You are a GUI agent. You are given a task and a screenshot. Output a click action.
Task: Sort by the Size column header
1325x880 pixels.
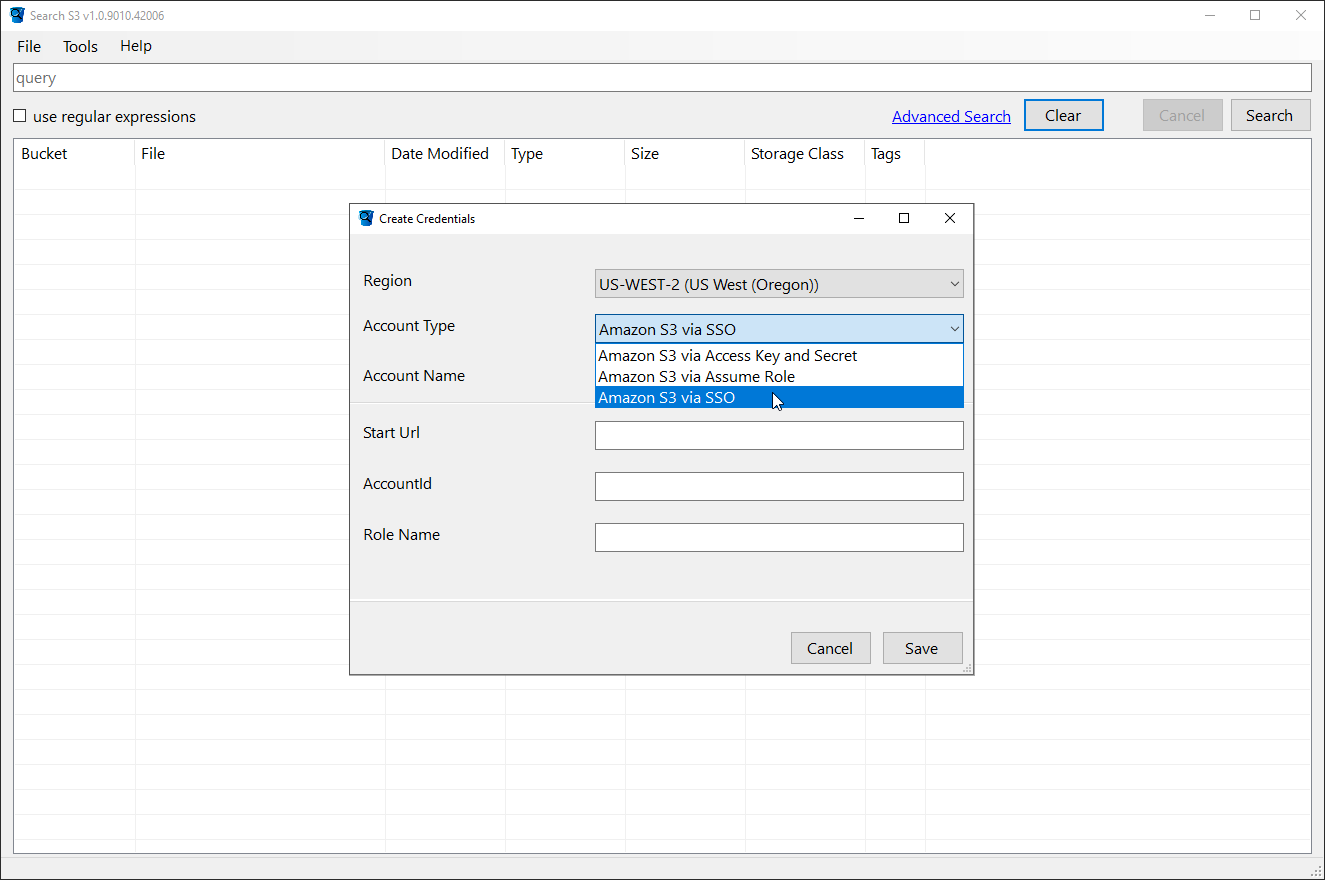[685, 154]
